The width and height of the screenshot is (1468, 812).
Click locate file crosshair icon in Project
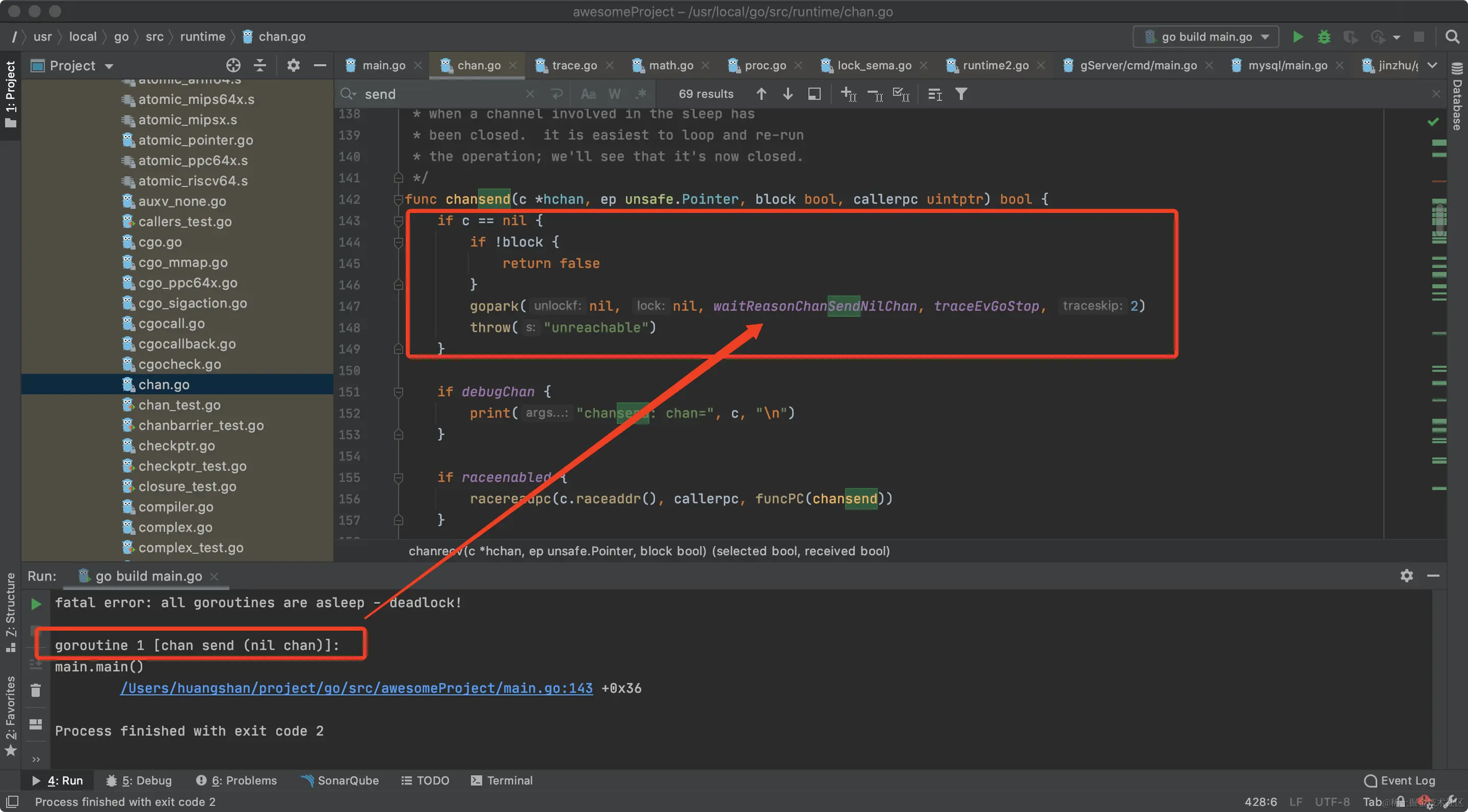click(x=233, y=66)
